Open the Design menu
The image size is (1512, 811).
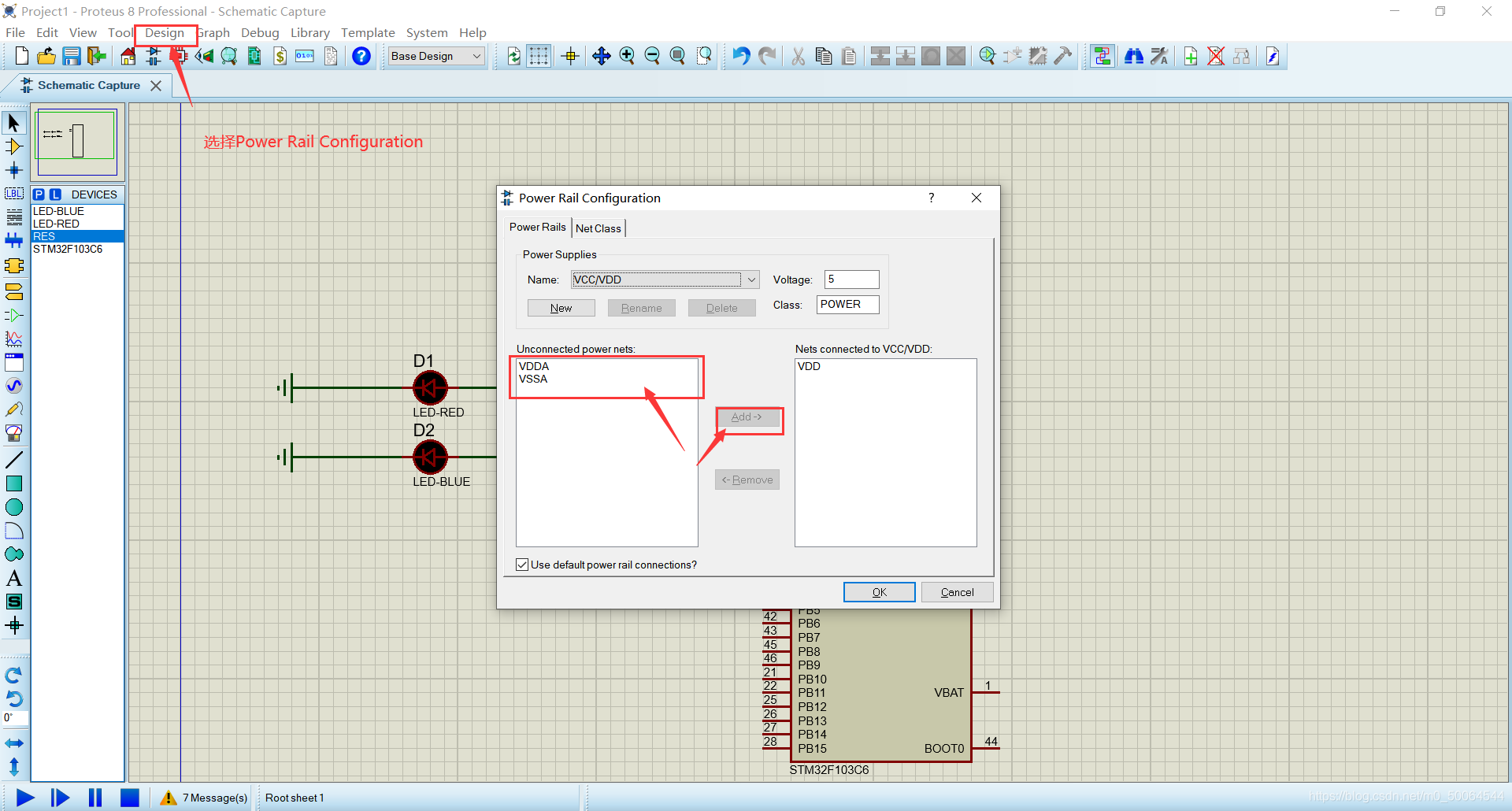[x=164, y=33]
